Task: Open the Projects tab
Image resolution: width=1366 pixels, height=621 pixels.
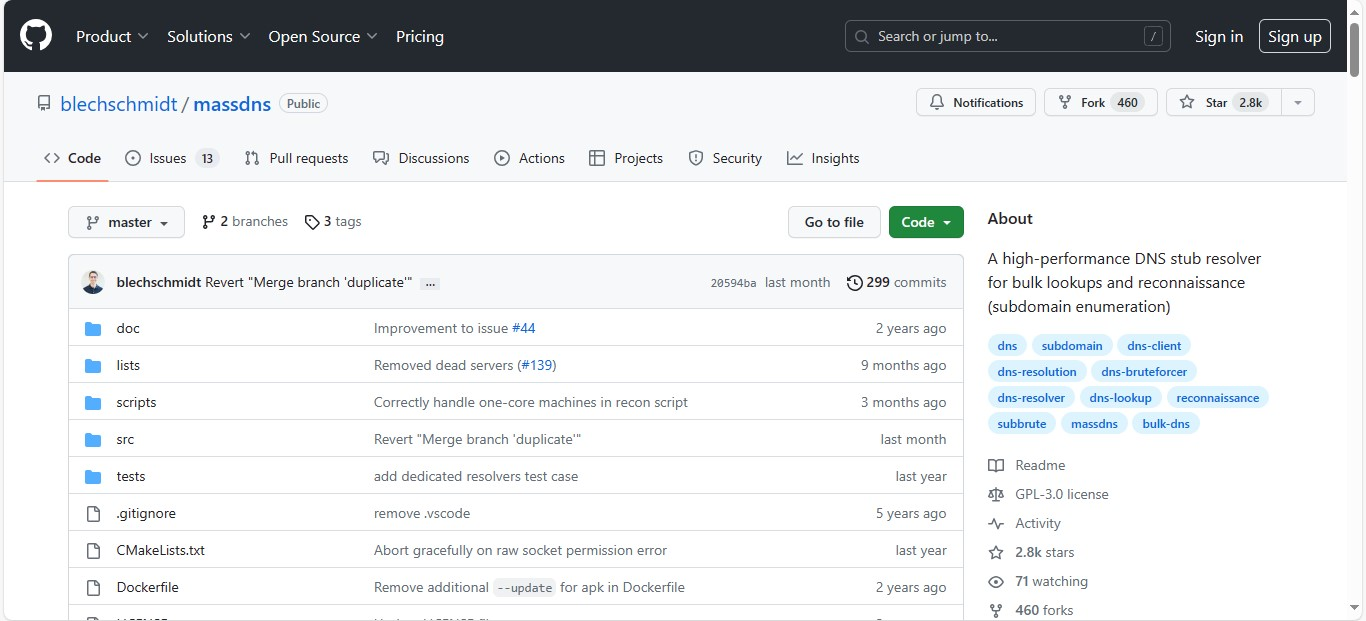Action: point(626,158)
